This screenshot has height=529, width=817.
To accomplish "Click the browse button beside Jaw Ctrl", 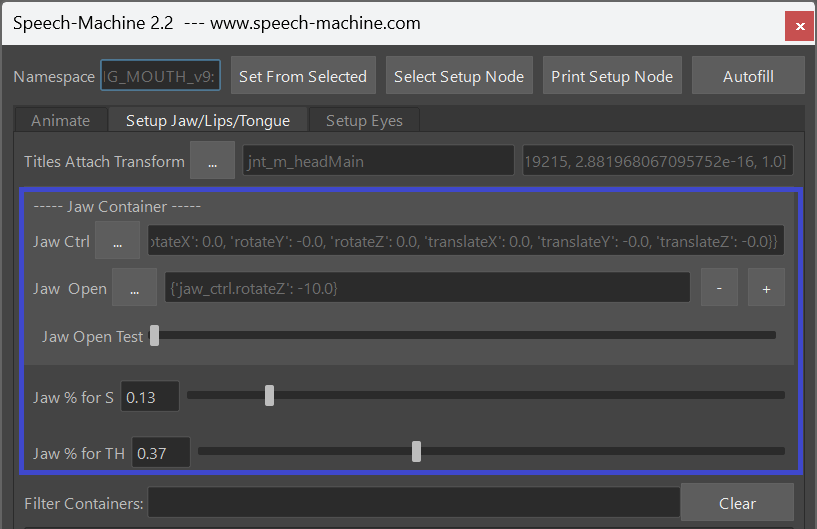I will tap(117, 241).
